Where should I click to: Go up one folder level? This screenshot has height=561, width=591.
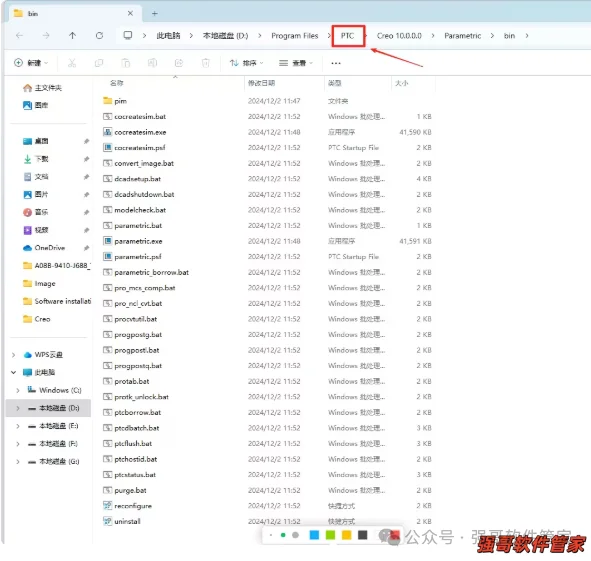click(x=72, y=35)
